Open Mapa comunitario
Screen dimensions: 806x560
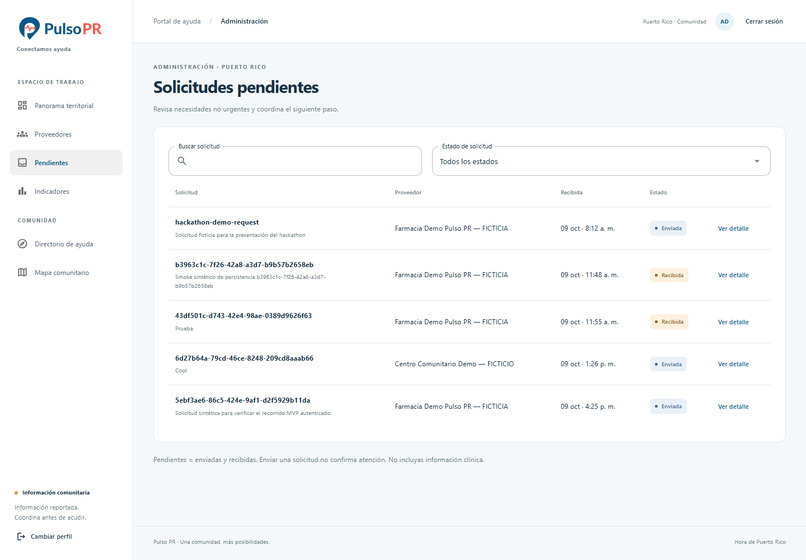coord(66,273)
